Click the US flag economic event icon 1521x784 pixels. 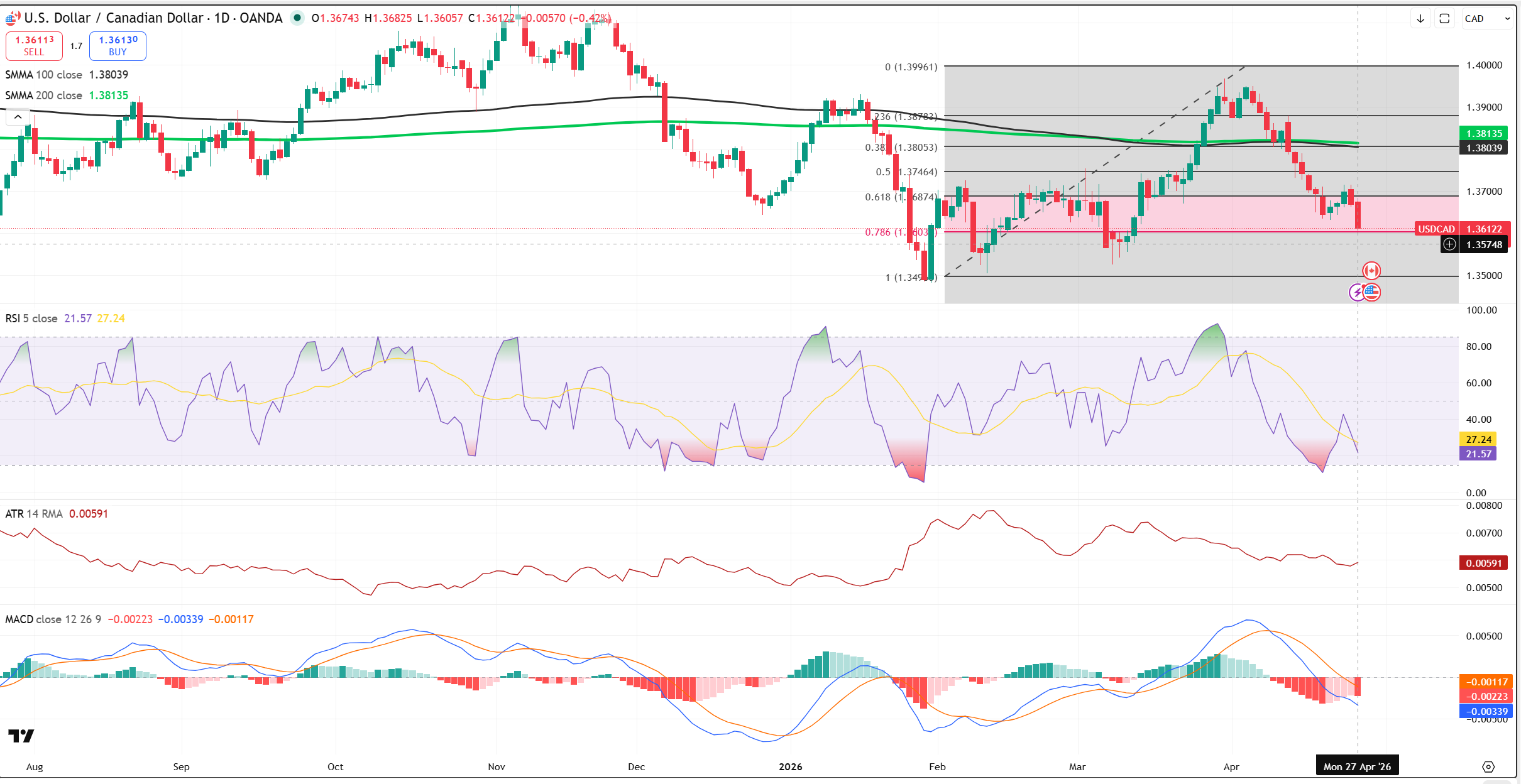tap(1372, 292)
